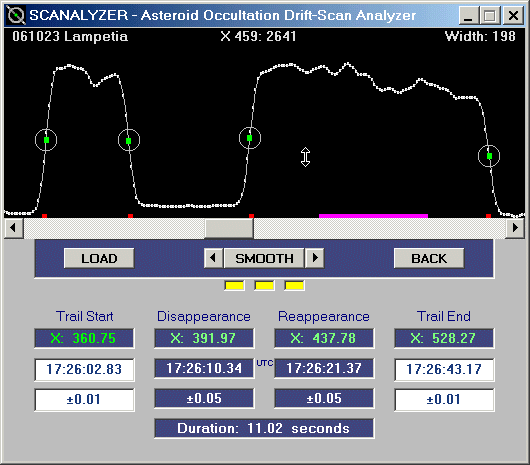Click the Reappearance time 17:26:21.37 field
530x465 pixels.
tap(324, 368)
